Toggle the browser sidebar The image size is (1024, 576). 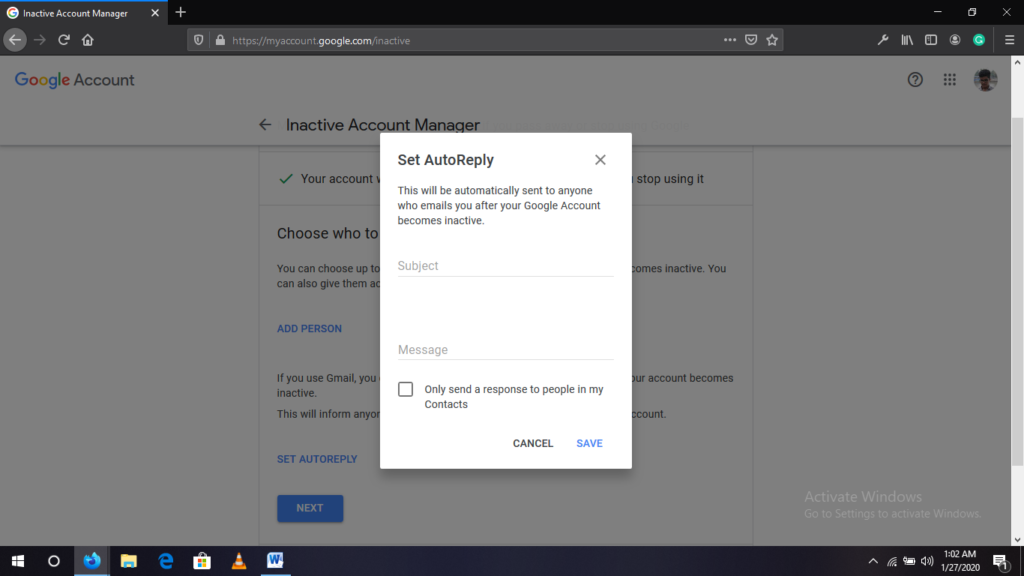click(x=931, y=40)
